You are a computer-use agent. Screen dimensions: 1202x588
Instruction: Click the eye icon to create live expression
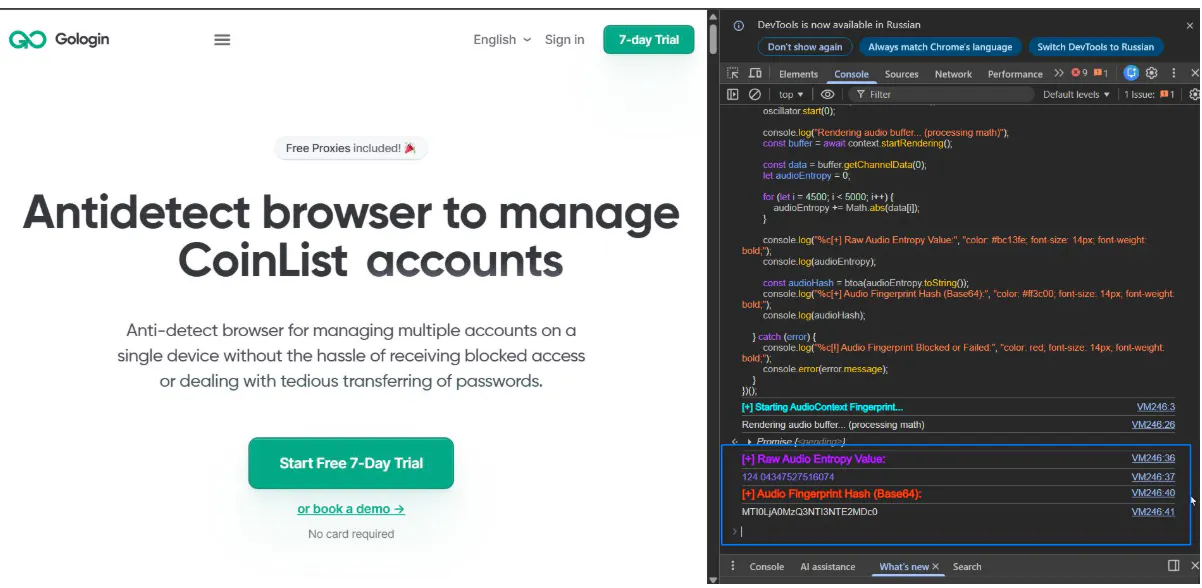pos(828,94)
